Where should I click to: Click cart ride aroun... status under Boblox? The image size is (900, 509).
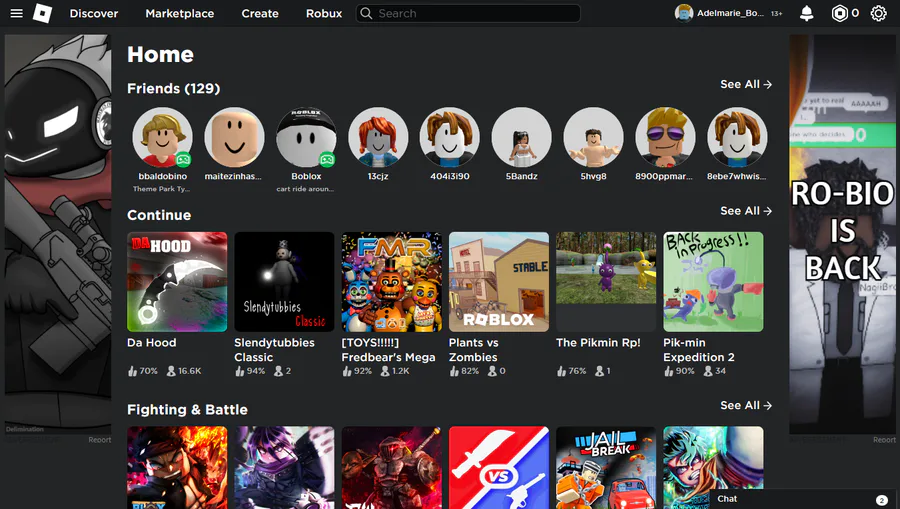coord(305,189)
